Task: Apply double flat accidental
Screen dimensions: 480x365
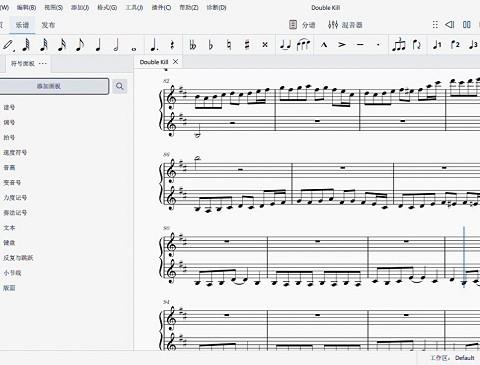Action: click(x=193, y=45)
